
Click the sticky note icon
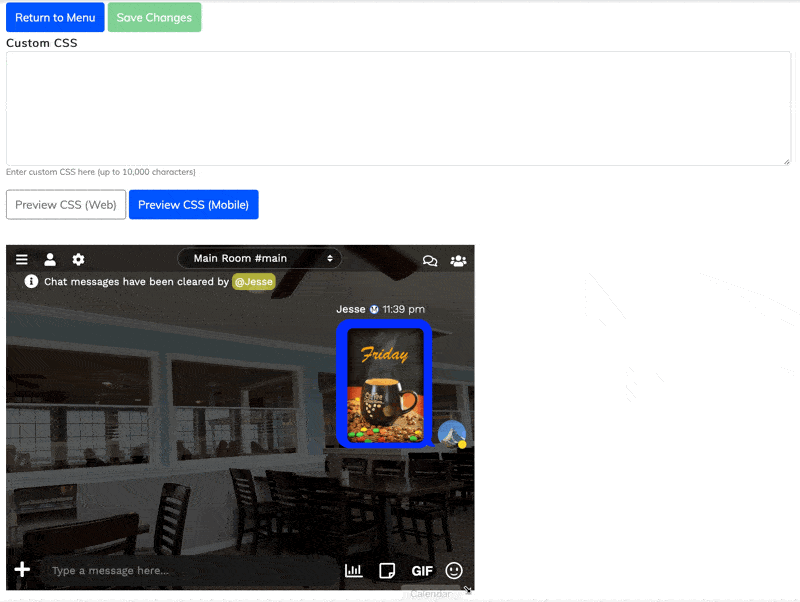(387, 570)
